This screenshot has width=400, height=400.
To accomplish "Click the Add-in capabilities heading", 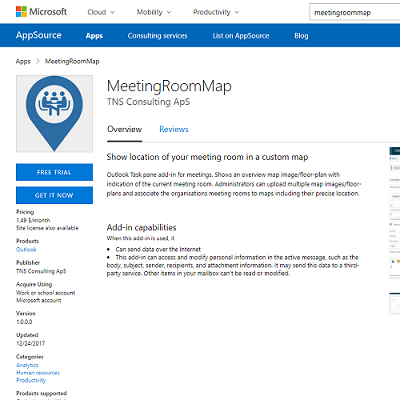I will pos(141,228).
